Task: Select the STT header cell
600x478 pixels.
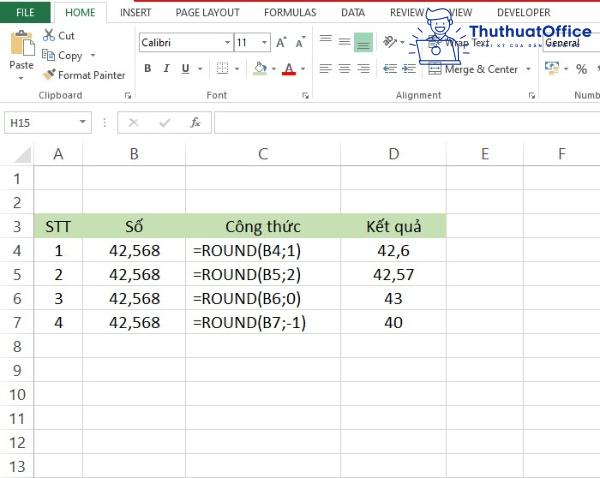Action: point(58,226)
